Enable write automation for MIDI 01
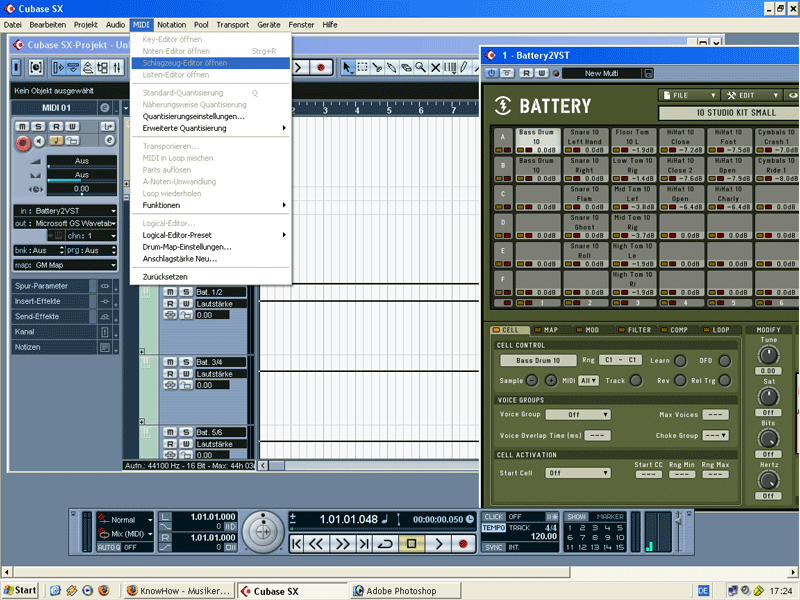This screenshot has width=800, height=600. tap(72, 127)
